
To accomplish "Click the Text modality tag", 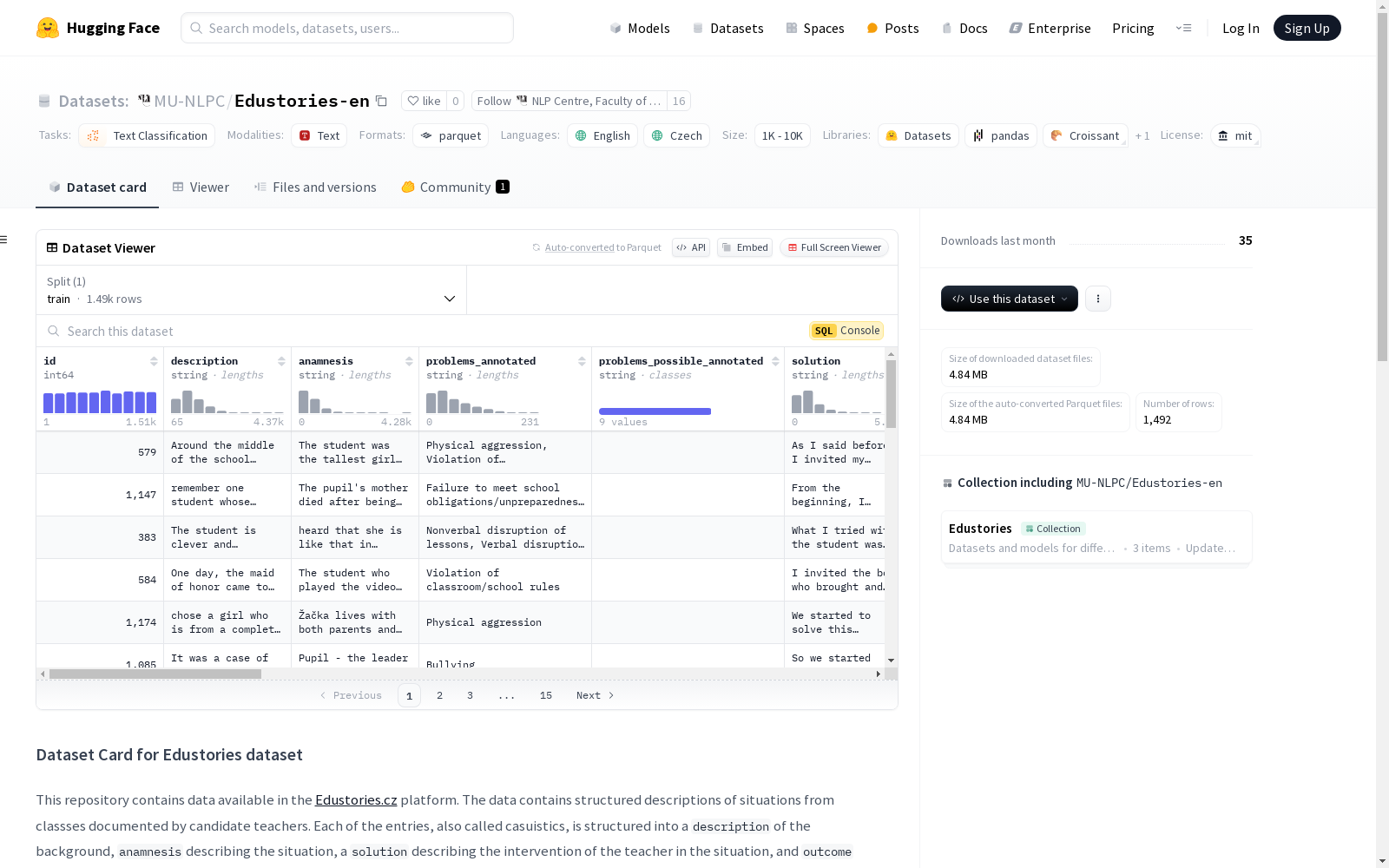I will pyautogui.click(x=319, y=135).
